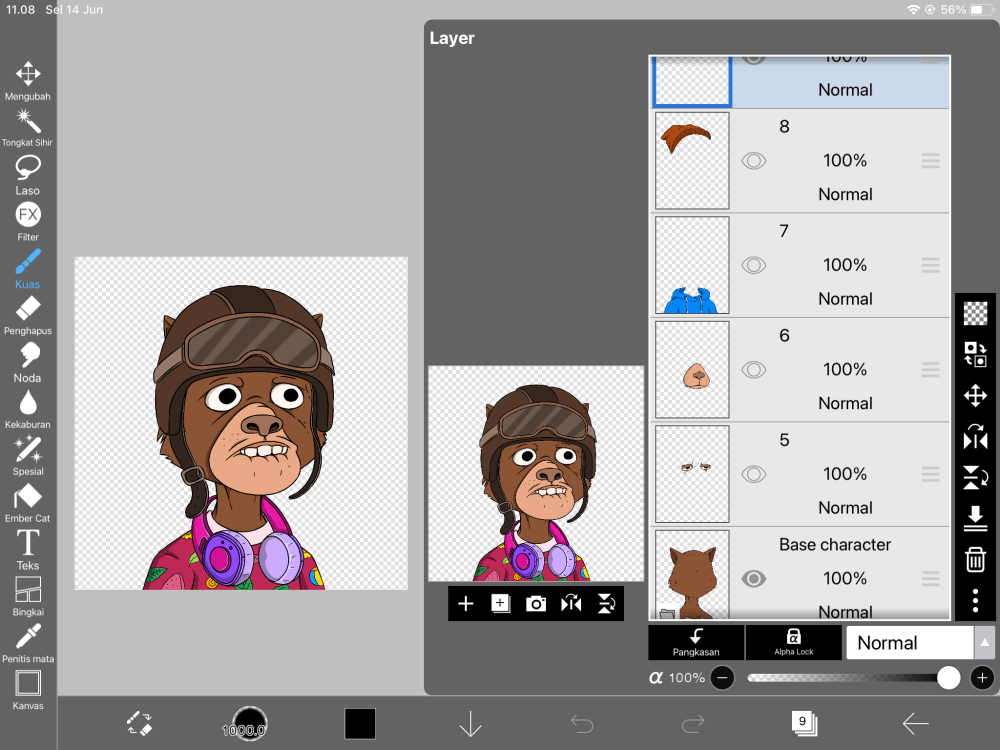Undo the last action
Viewport: 1000px width, 750px height.
click(582, 724)
